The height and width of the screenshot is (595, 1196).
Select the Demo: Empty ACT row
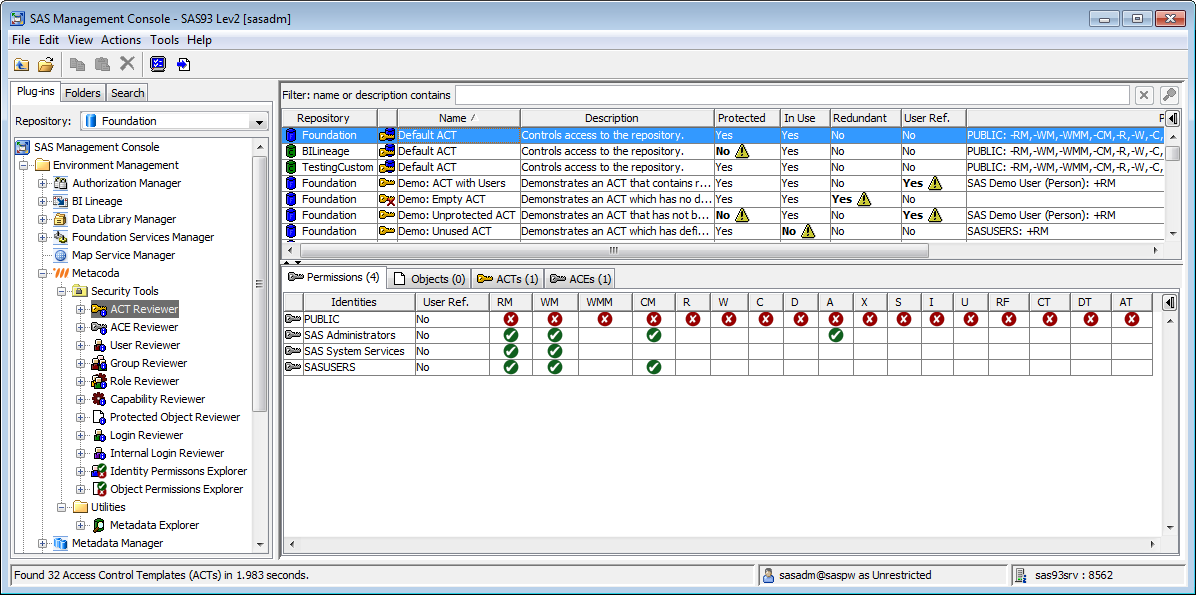pyautogui.click(x=724, y=199)
